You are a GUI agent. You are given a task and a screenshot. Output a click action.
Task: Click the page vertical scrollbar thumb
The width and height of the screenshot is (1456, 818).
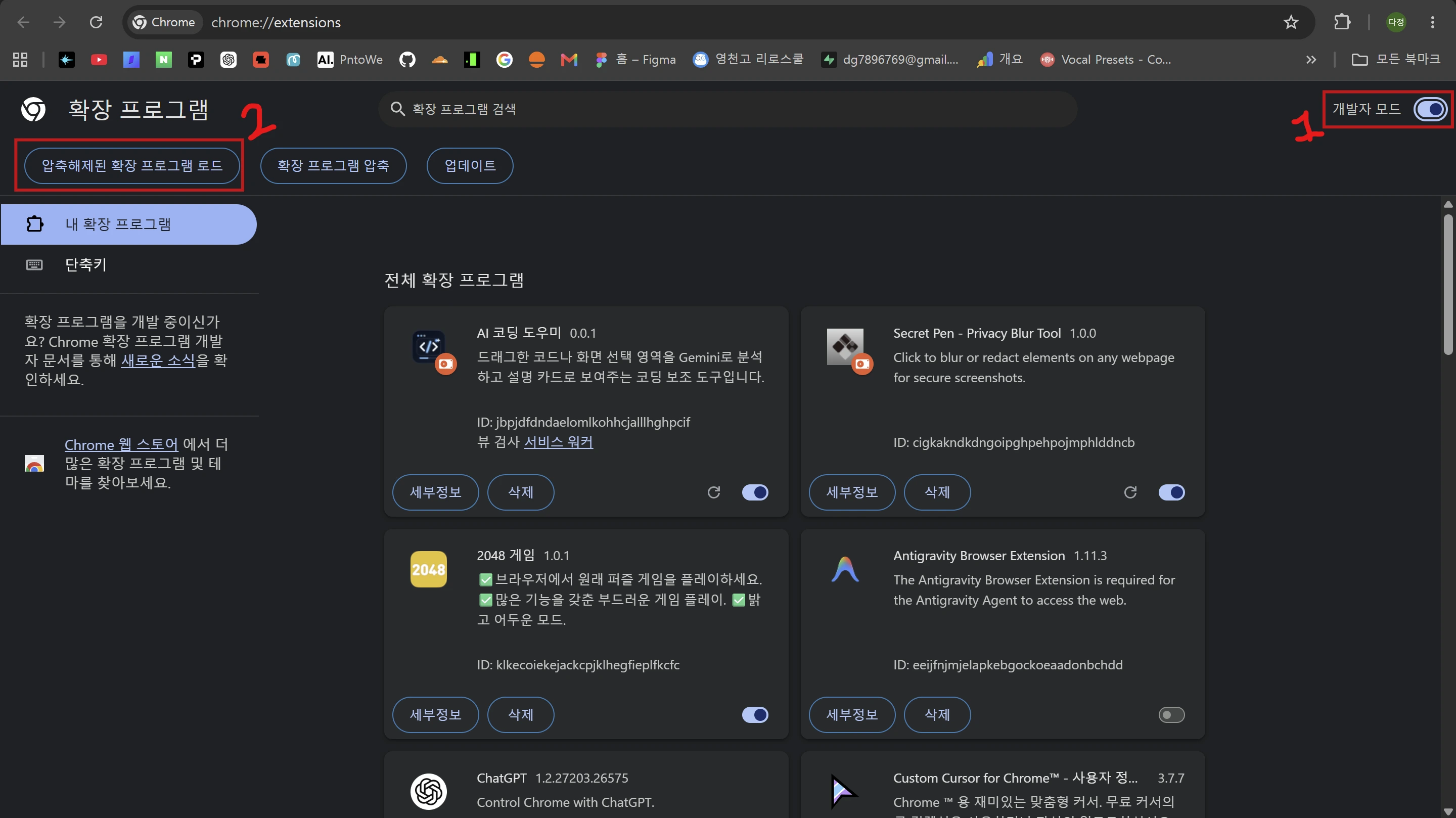point(1447,284)
